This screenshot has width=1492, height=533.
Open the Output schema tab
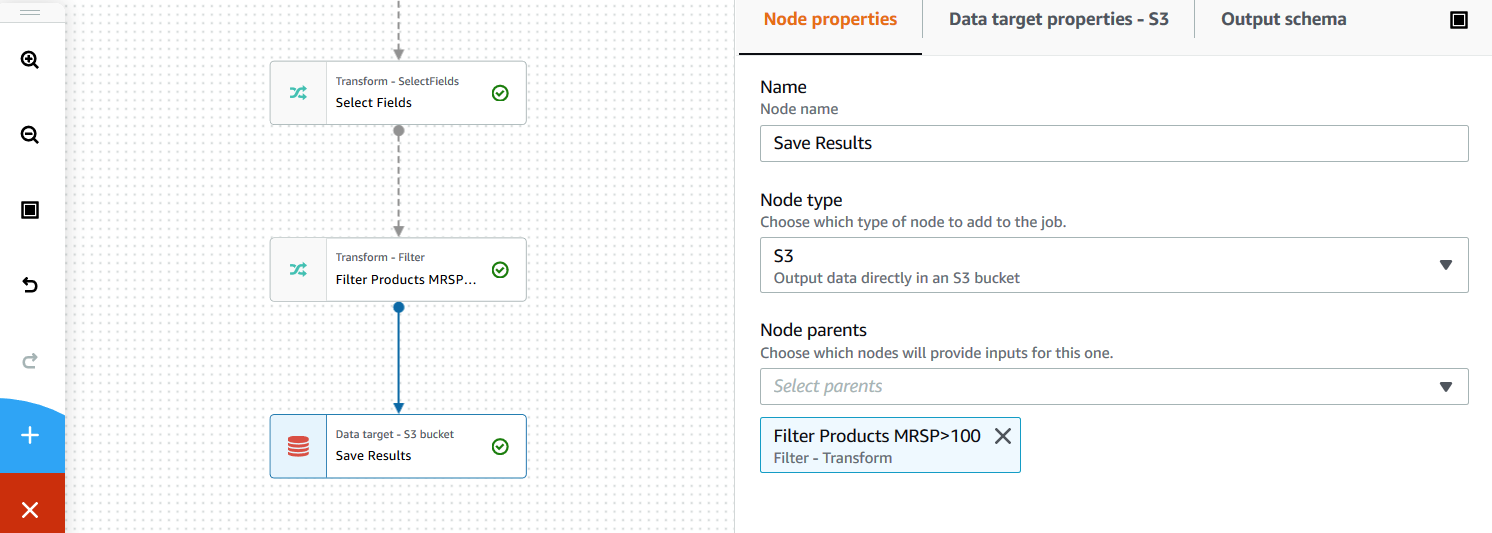(1283, 19)
